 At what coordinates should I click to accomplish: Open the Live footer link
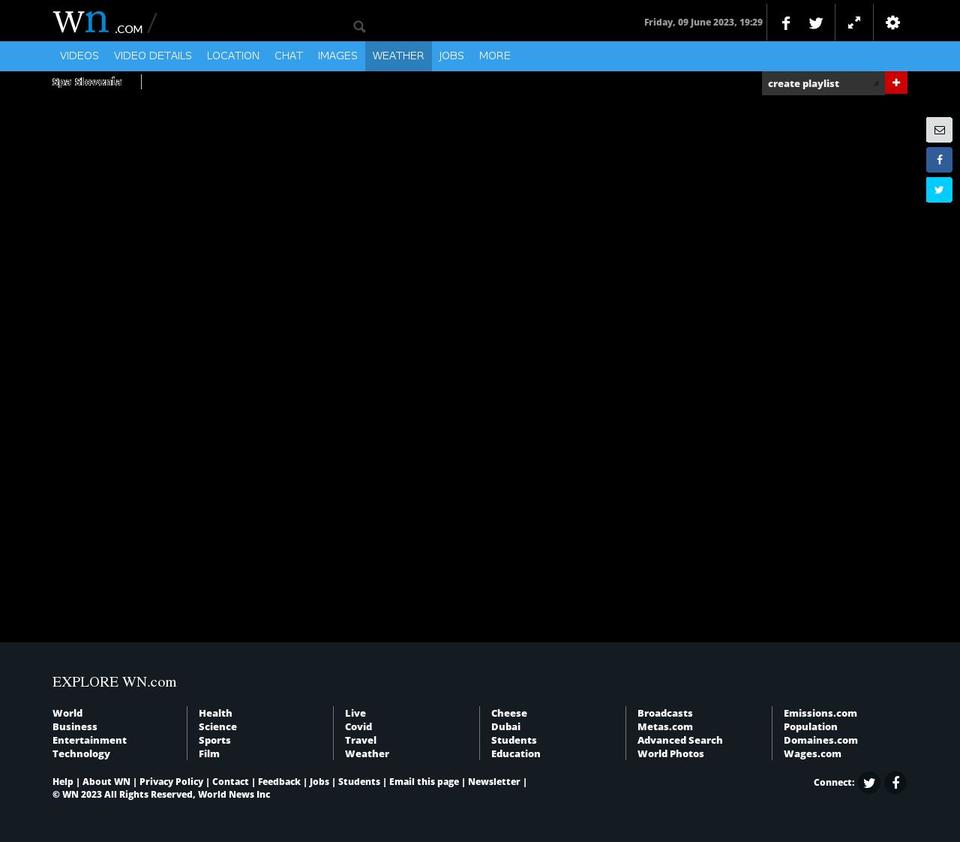point(355,713)
